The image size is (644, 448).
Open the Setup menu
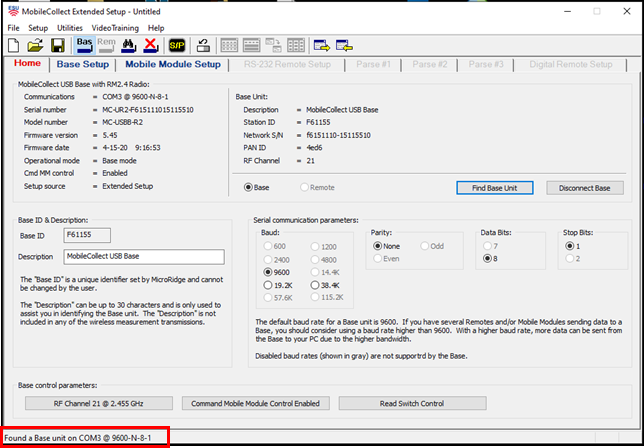(38, 28)
